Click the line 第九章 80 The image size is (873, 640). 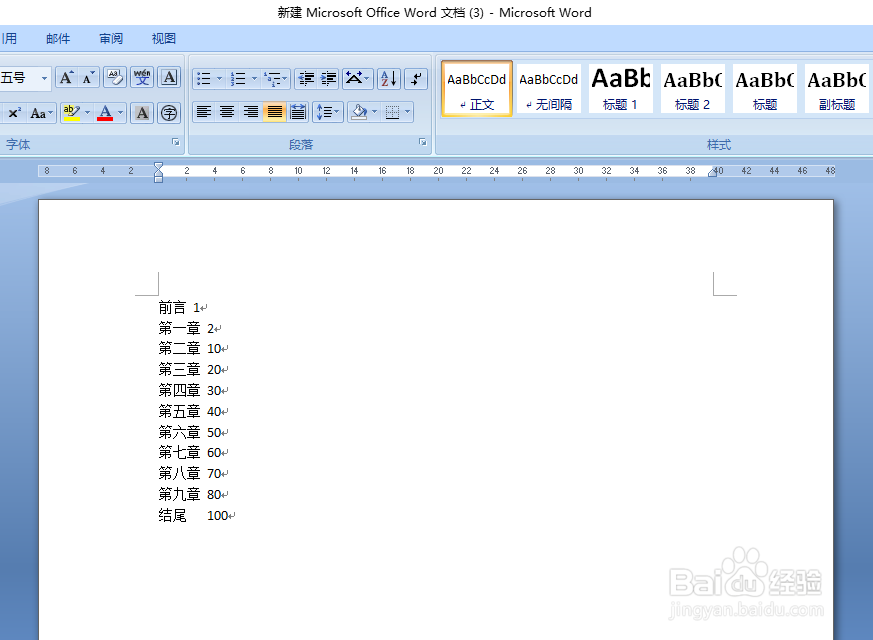pos(193,495)
